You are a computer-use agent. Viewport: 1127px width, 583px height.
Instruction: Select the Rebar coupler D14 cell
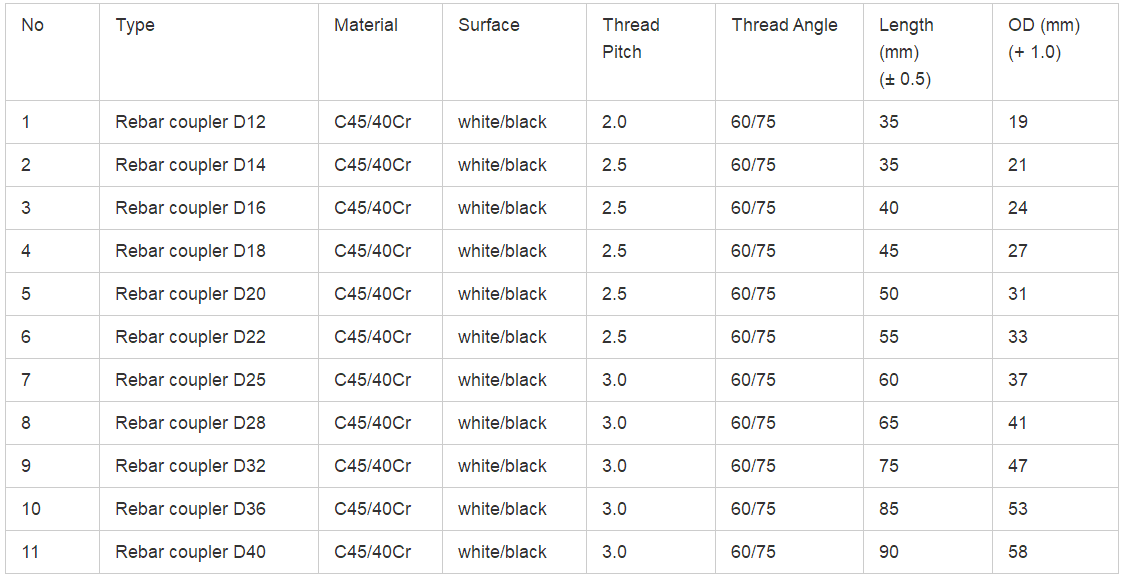pos(208,165)
